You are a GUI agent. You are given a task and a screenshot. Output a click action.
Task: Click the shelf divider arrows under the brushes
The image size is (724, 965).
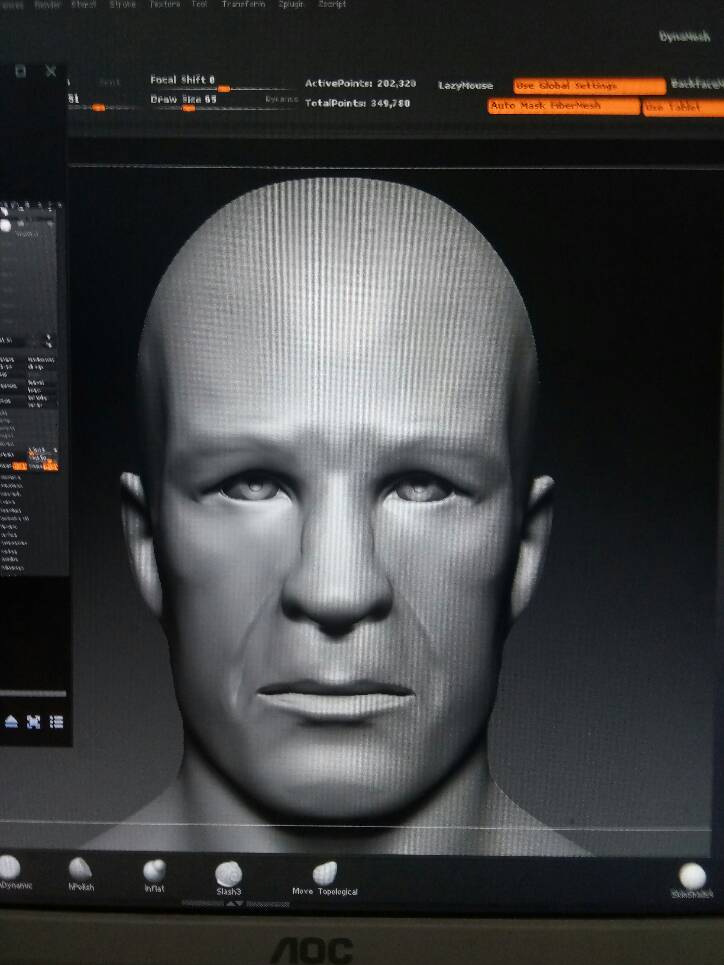click(235, 903)
